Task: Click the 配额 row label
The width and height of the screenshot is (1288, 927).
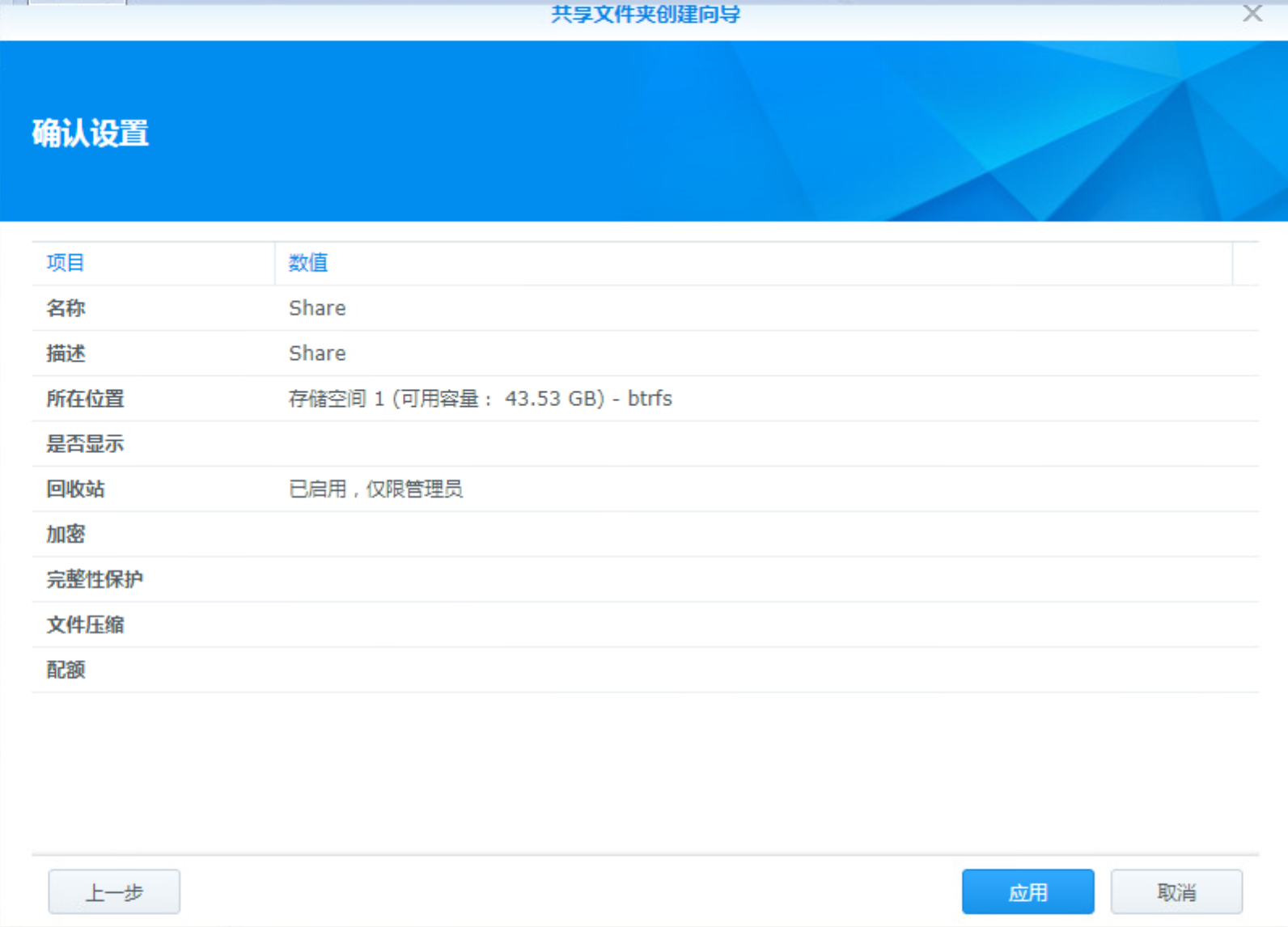Action: [66, 671]
